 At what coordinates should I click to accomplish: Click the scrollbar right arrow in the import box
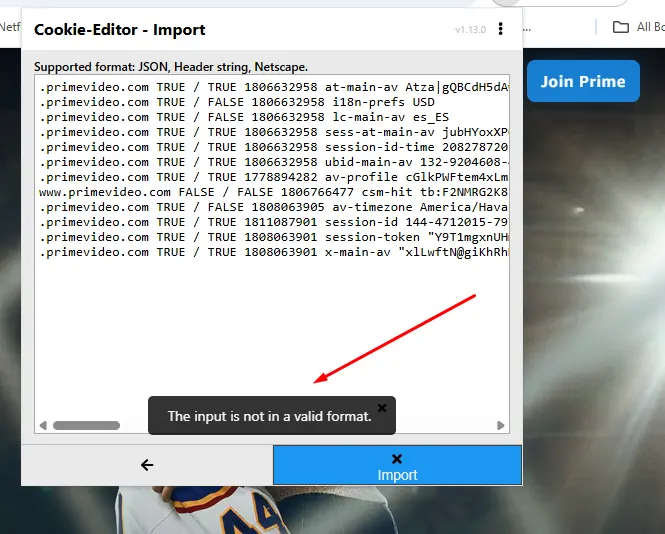click(x=500, y=425)
